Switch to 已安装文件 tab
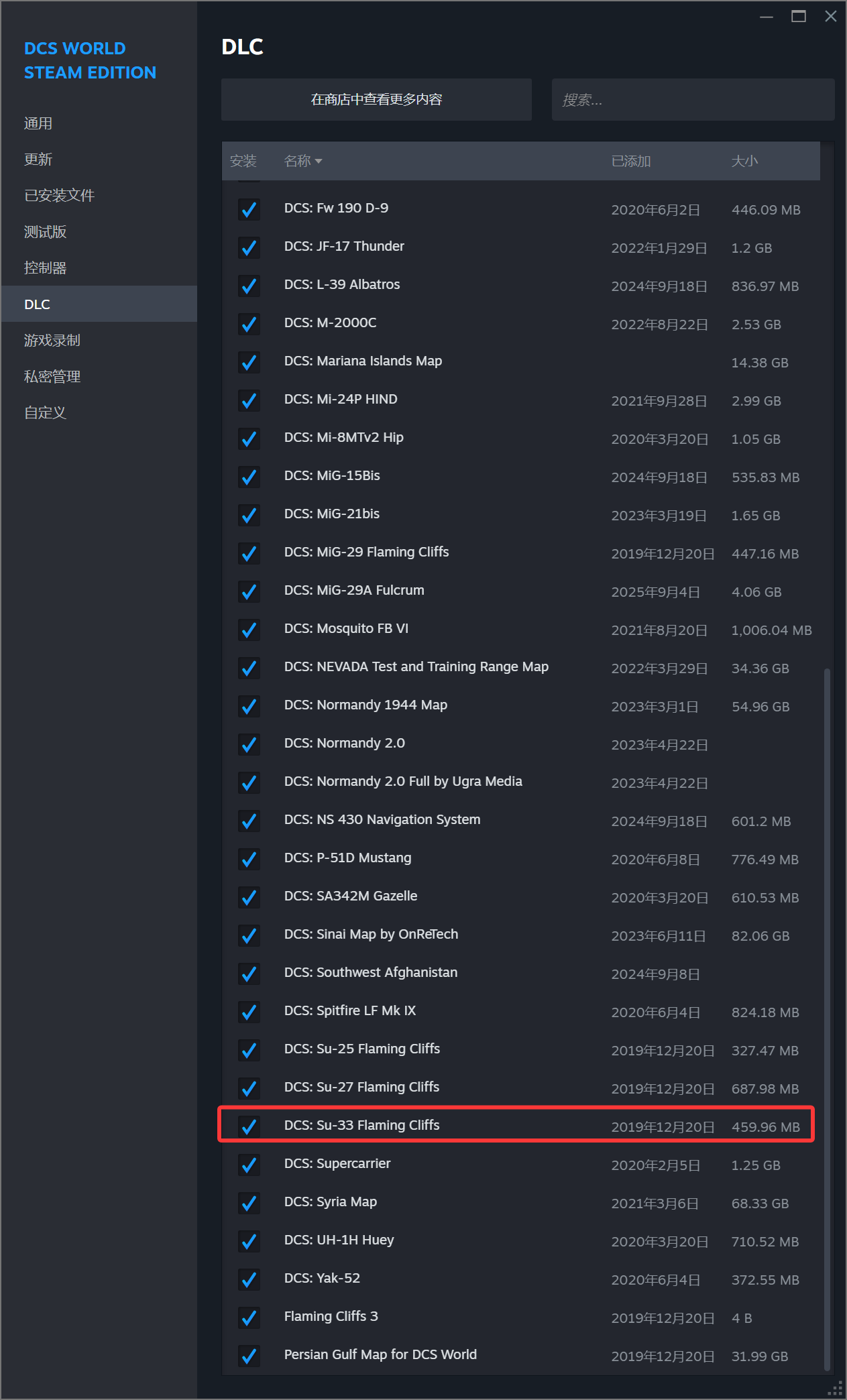Screen dimensions: 847x1400 pyautogui.click(x=59, y=196)
